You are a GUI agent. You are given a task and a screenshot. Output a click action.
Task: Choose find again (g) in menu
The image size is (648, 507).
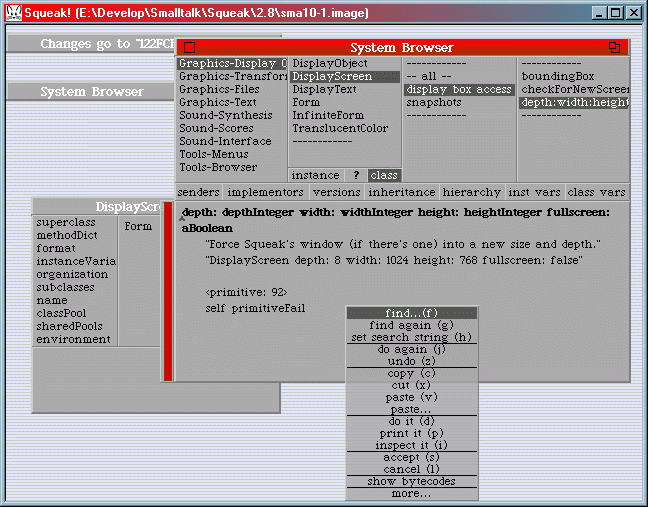pyautogui.click(x=412, y=325)
